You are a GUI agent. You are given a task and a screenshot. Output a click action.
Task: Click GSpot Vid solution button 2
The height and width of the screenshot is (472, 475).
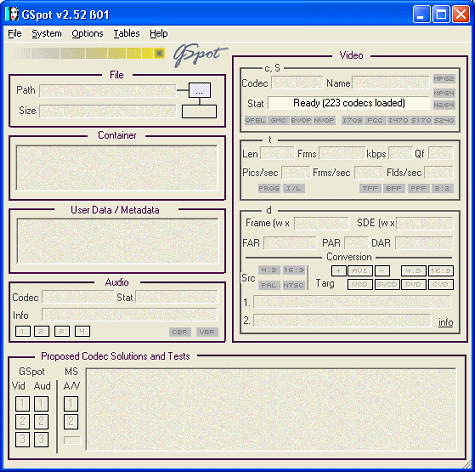[x=22, y=421]
